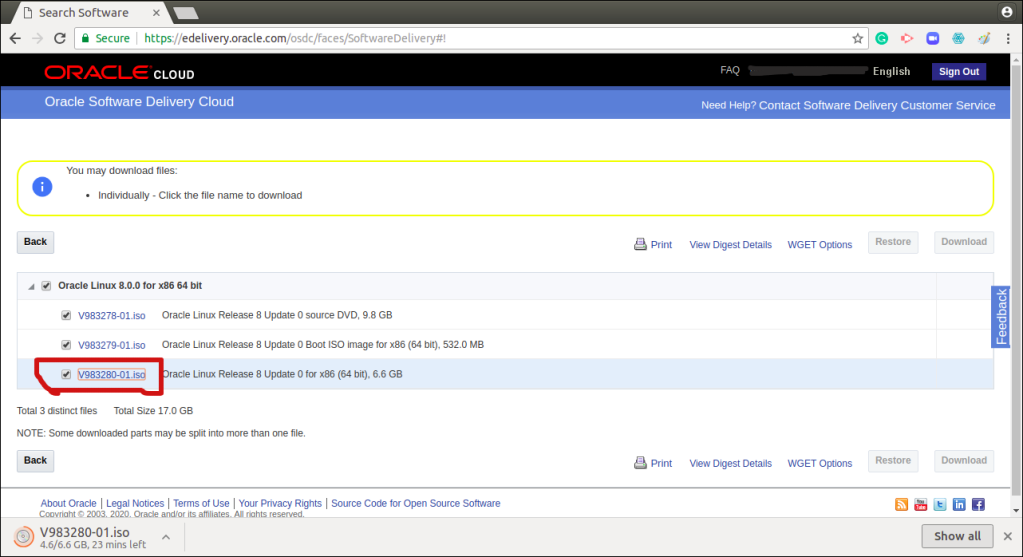This screenshot has width=1023, height=557.
Task: Open the English language selector
Action: coord(891,71)
